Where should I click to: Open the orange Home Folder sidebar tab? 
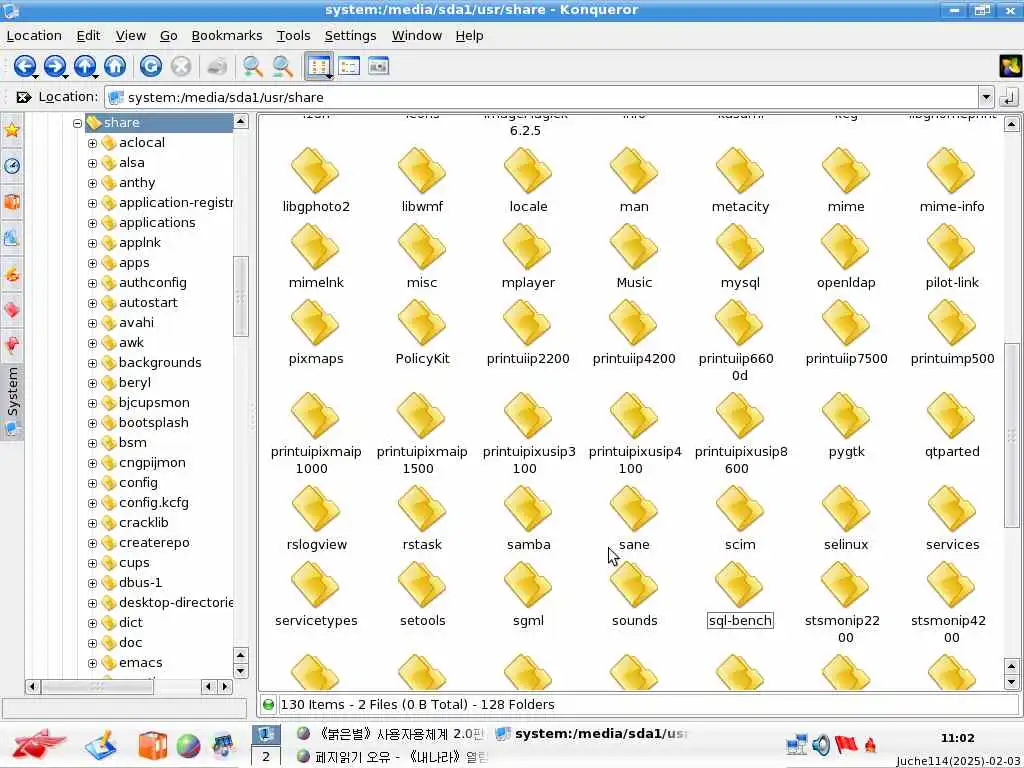(x=12, y=202)
